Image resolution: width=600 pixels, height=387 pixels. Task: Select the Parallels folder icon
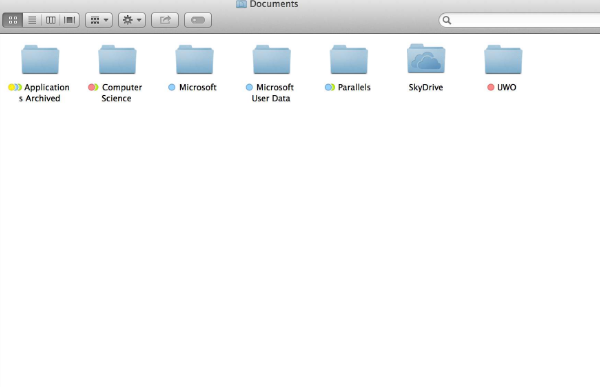(x=349, y=59)
